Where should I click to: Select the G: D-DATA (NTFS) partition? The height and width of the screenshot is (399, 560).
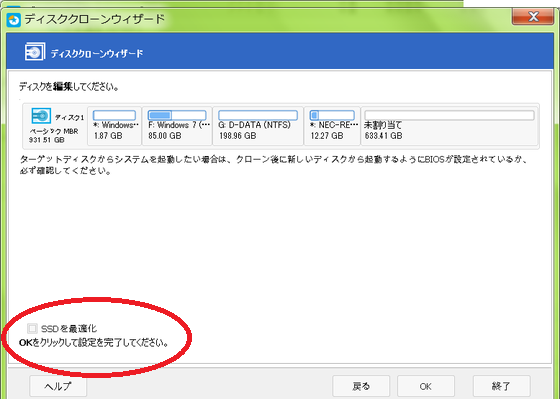(x=258, y=126)
